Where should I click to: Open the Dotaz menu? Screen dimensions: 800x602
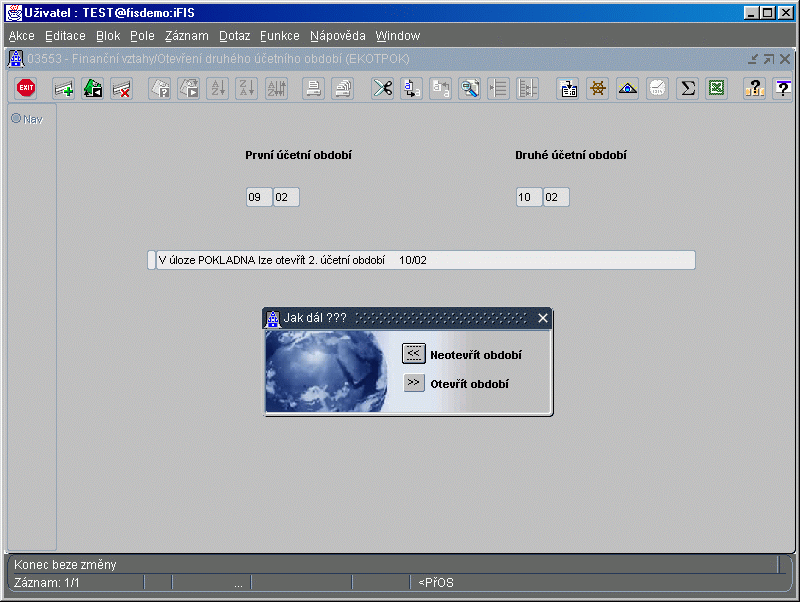235,36
